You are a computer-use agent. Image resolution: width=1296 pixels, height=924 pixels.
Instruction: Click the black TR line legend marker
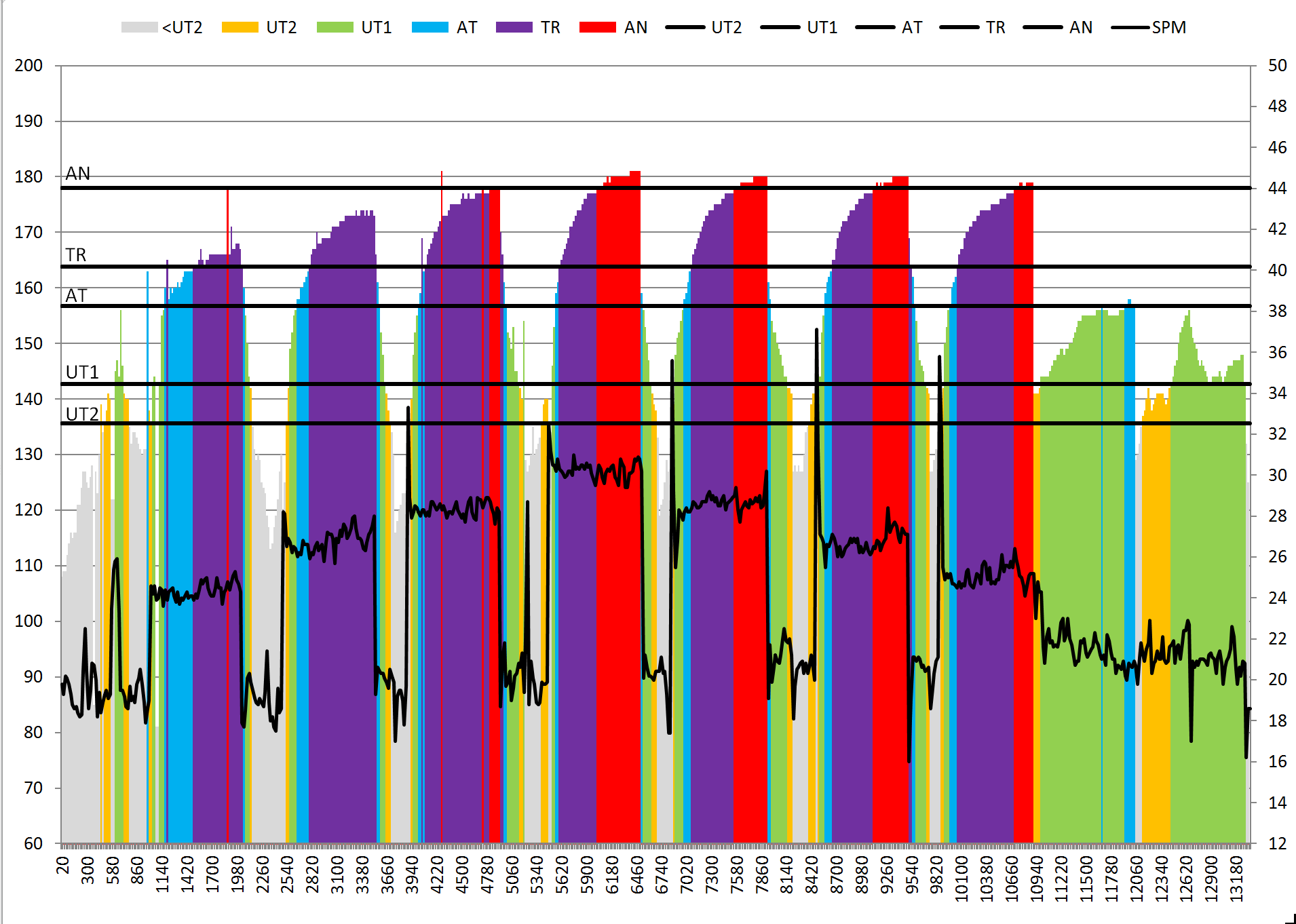tap(959, 28)
